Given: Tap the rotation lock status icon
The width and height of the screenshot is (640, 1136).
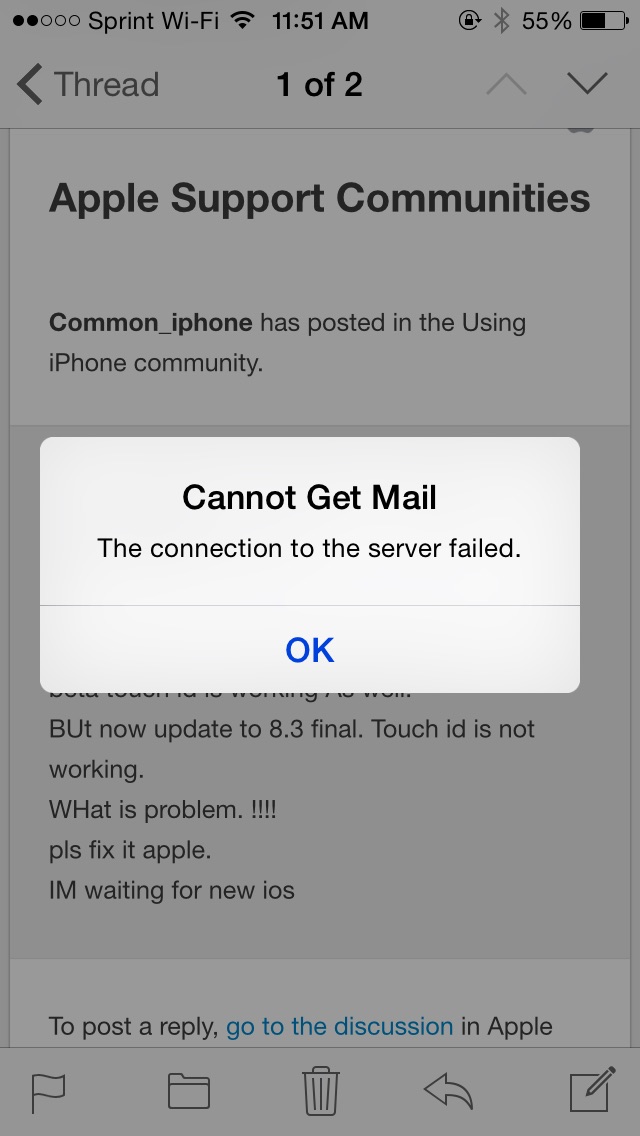Looking at the screenshot, I should pos(469,21).
